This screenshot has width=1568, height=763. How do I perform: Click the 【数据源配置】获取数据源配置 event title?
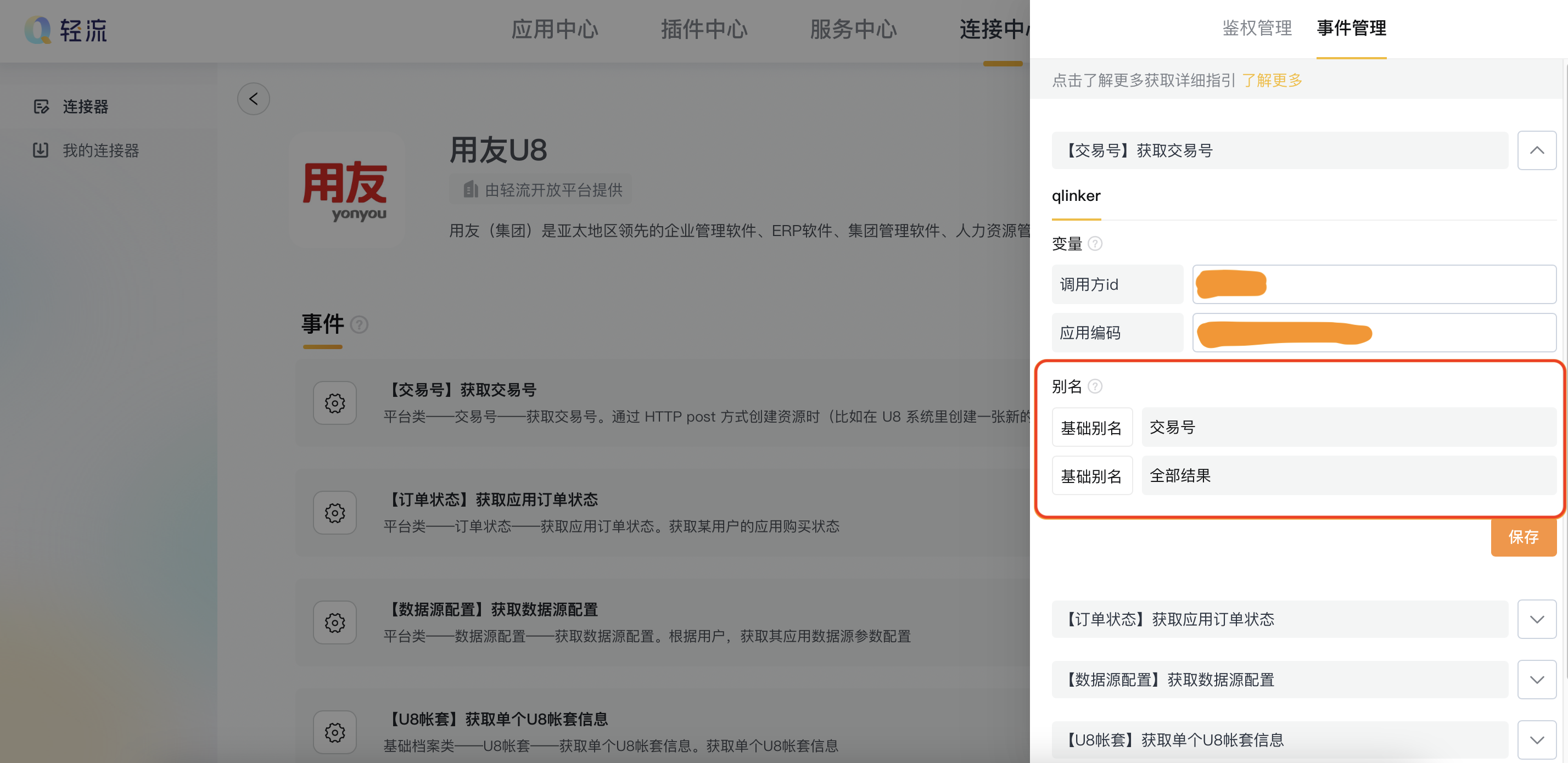point(491,609)
